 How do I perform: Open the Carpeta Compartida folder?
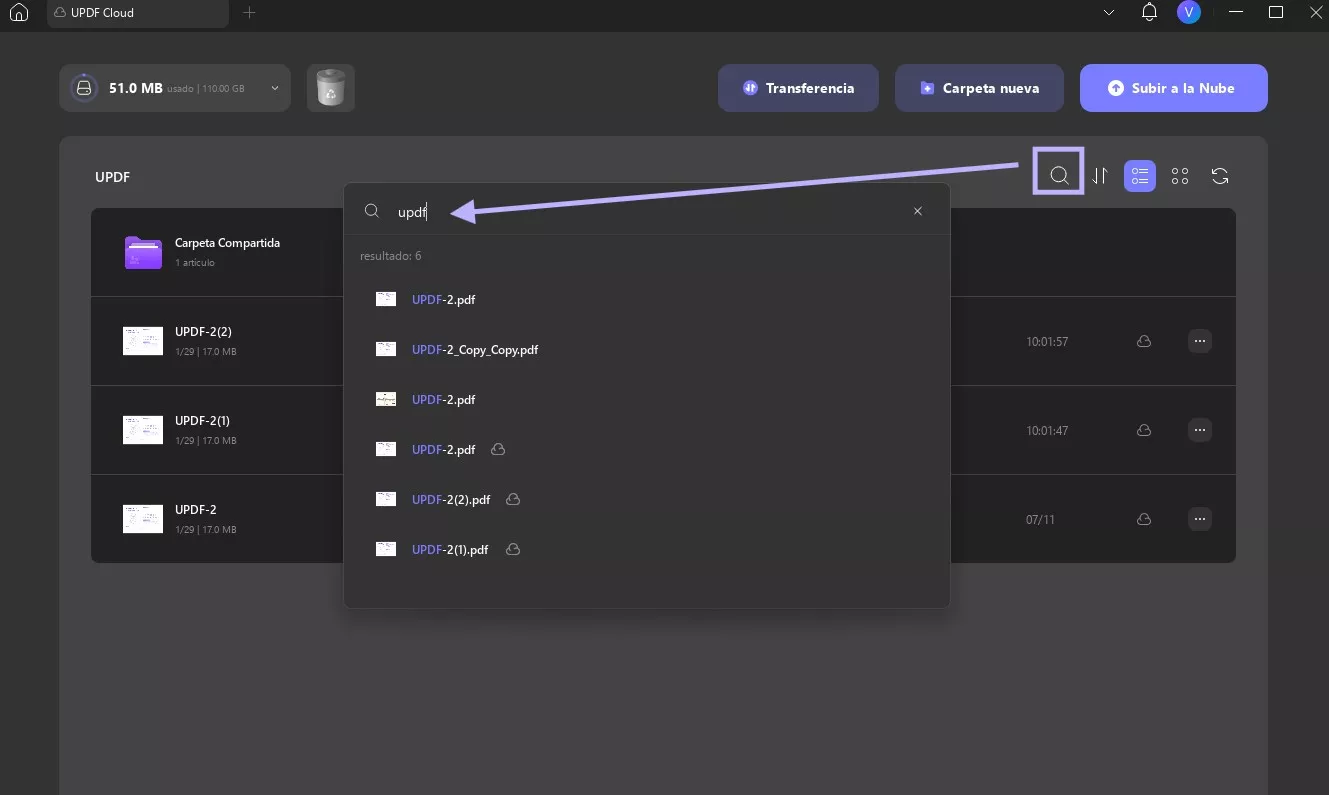(x=227, y=243)
